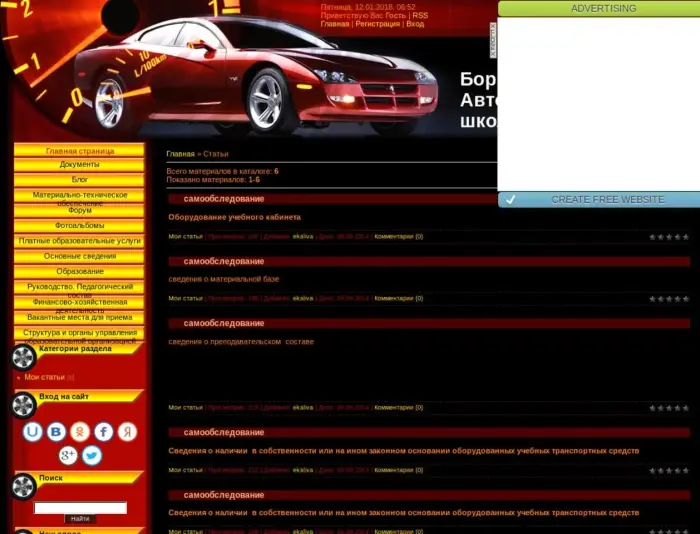Click the CREATE FREE WEBSITE button

click(x=599, y=200)
